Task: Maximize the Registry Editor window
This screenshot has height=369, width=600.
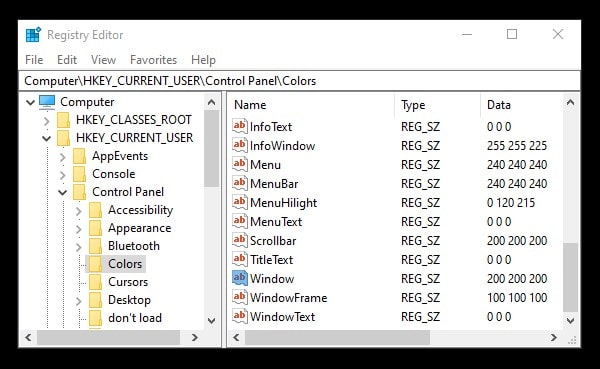Action: tap(512, 34)
